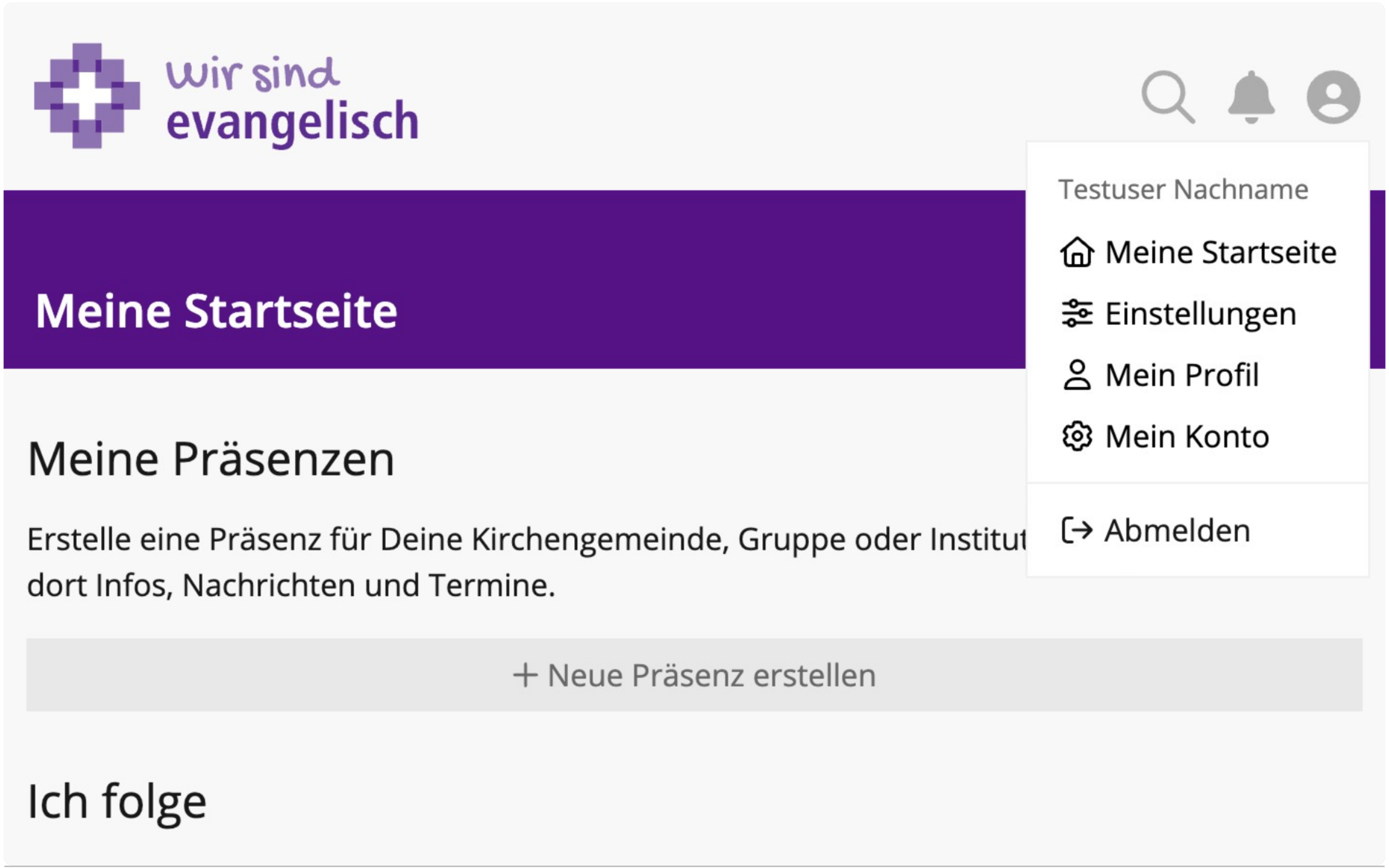Click the wir sind evangelisch logo text
Viewport: 1389px width, 868px height.
pyautogui.click(x=292, y=99)
